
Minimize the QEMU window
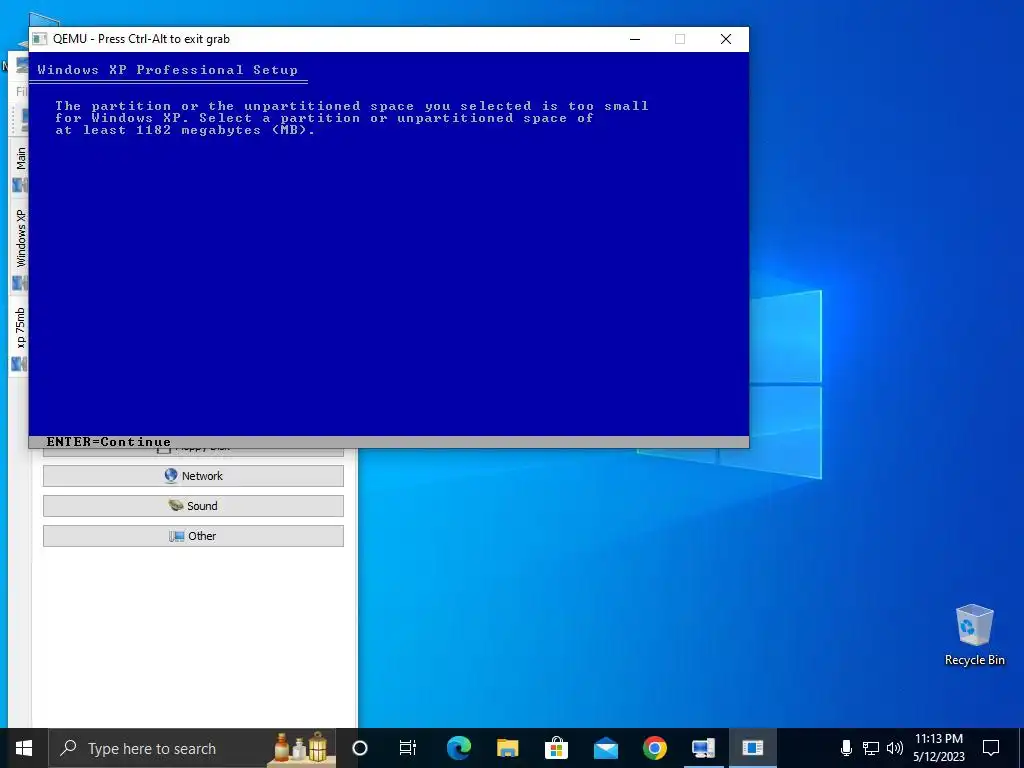(635, 39)
